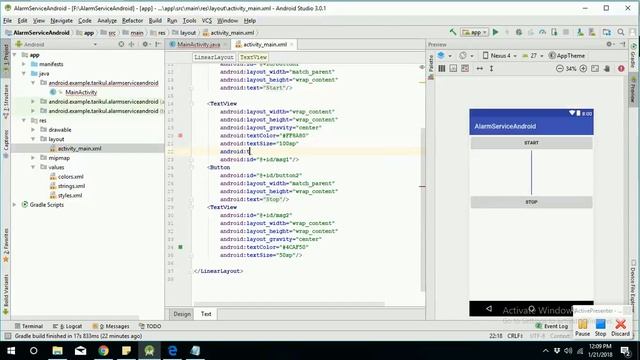The height and width of the screenshot is (360, 640).
Task: Toggle the Palette side tab
Action: 430,66
